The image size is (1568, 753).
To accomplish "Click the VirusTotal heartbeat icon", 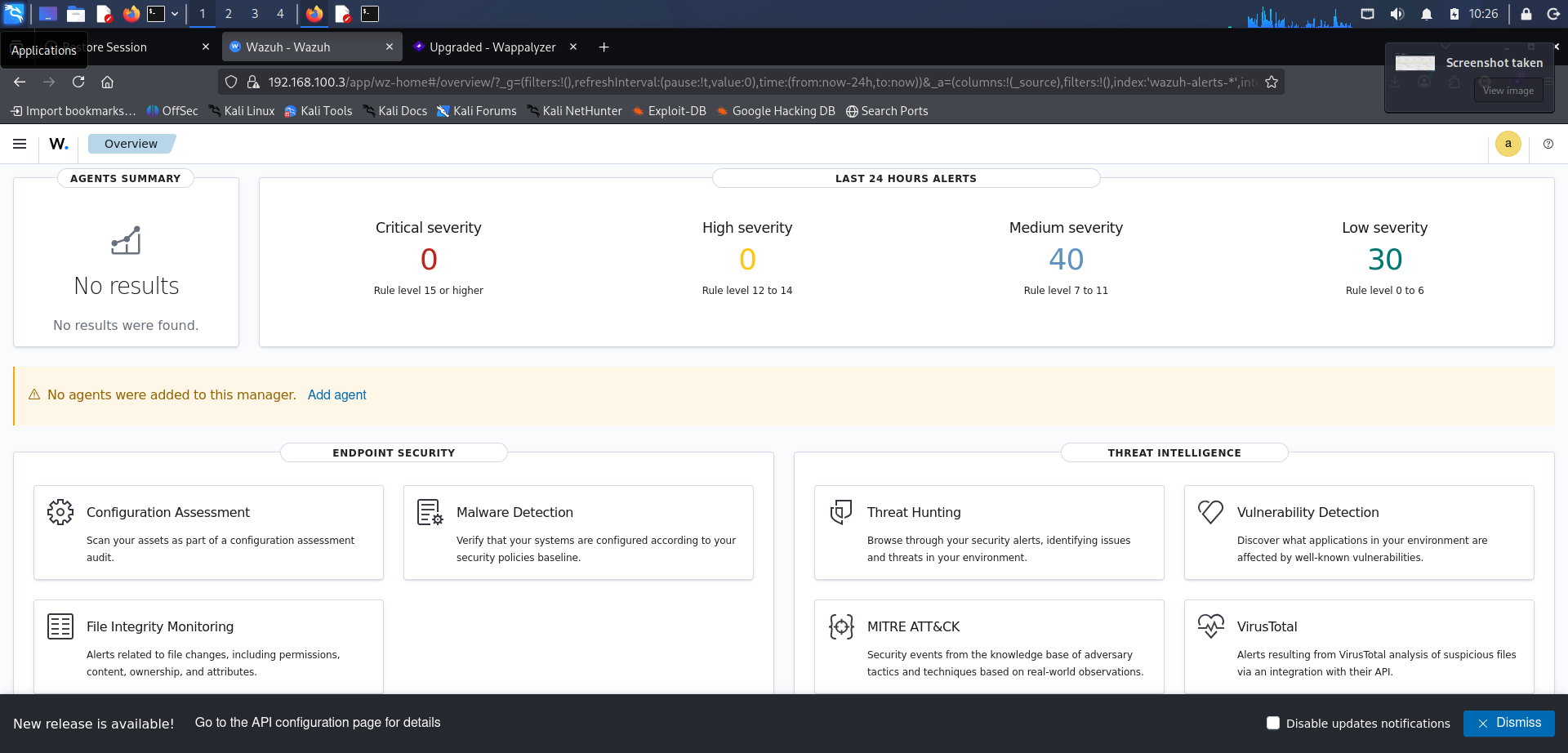I will click(1211, 626).
